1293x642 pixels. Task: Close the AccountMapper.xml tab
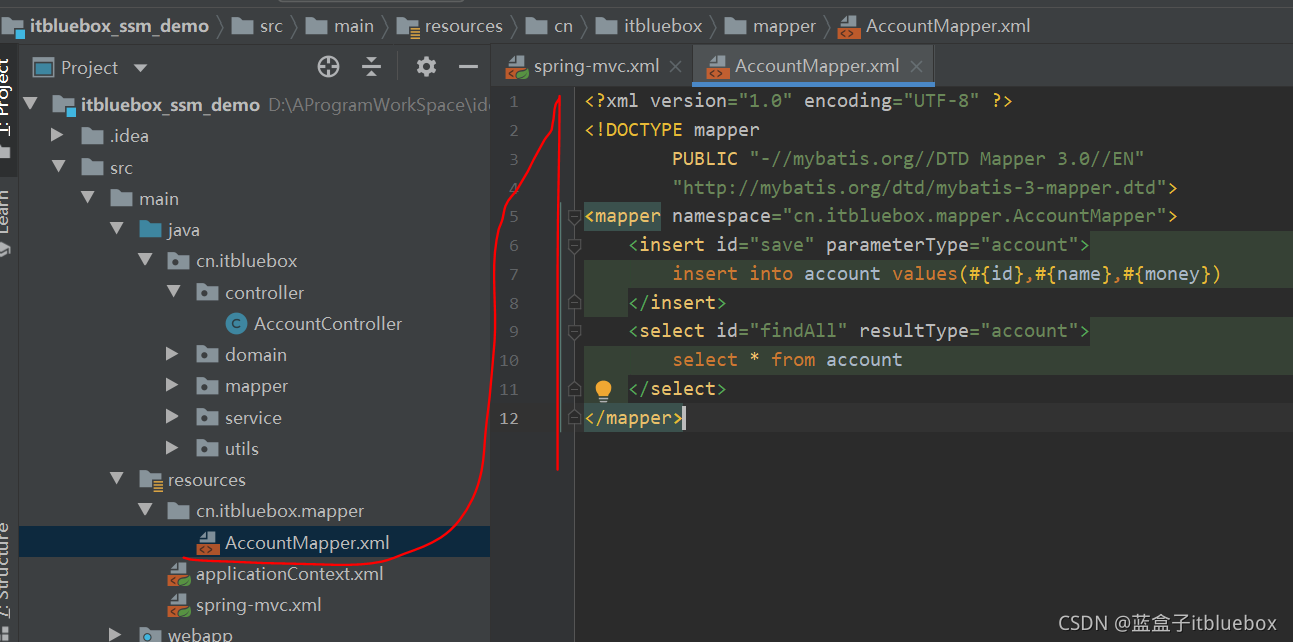point(916,67)
